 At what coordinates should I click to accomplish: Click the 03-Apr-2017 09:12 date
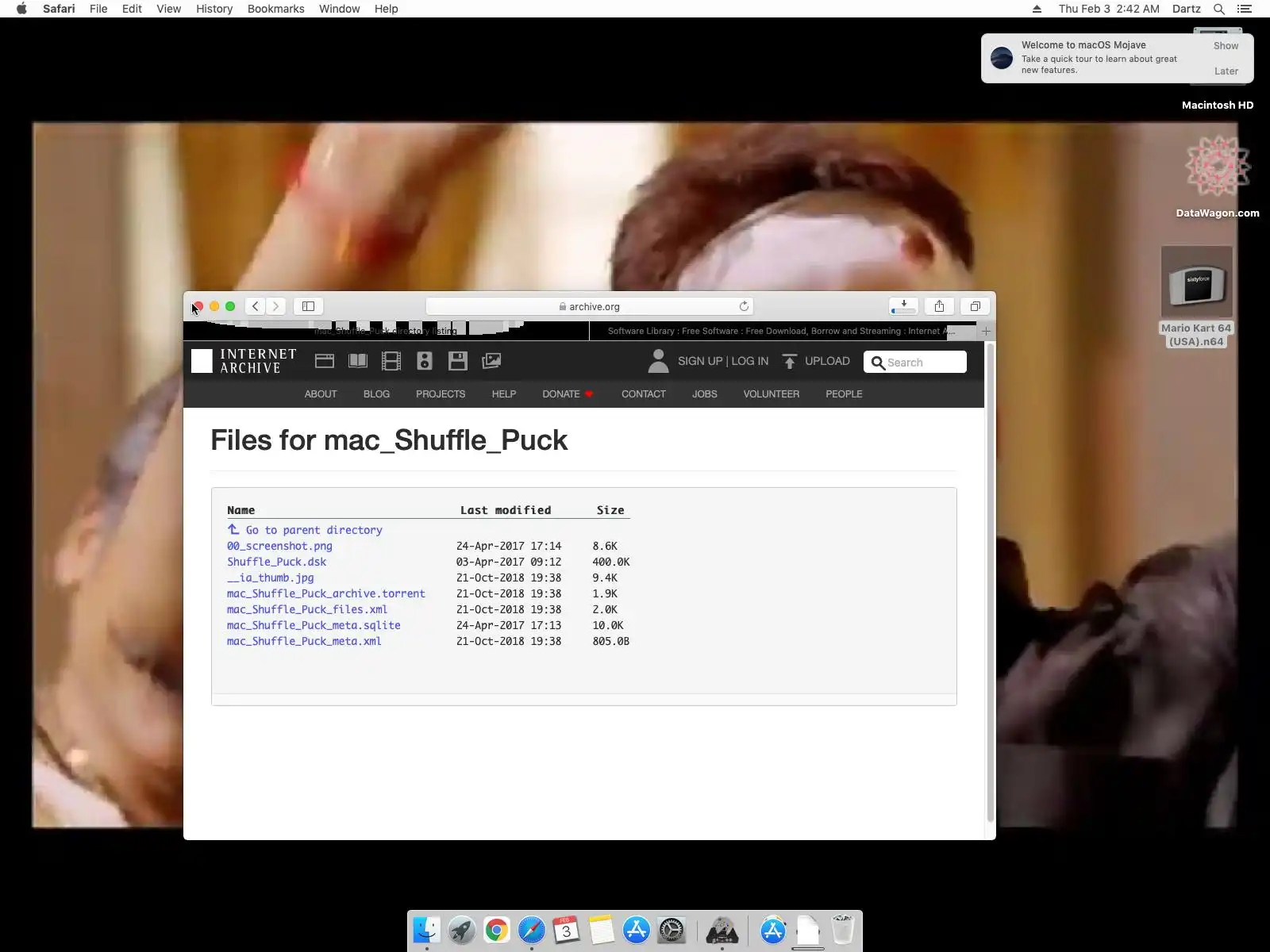pyautogui.click(x=509, y=562)
